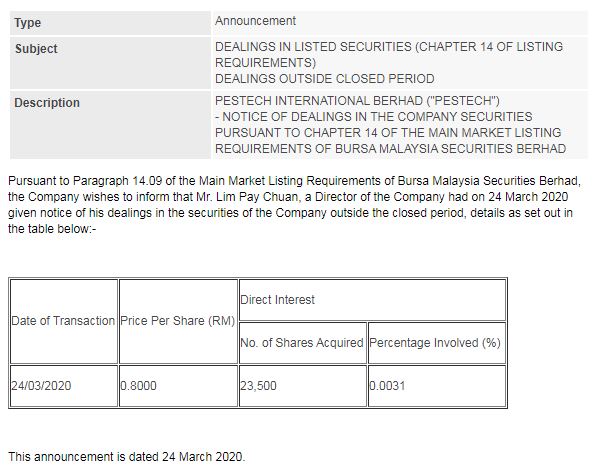
Task: Select the 24/03/2020 date cell
Action: click(x=64, y=386)
